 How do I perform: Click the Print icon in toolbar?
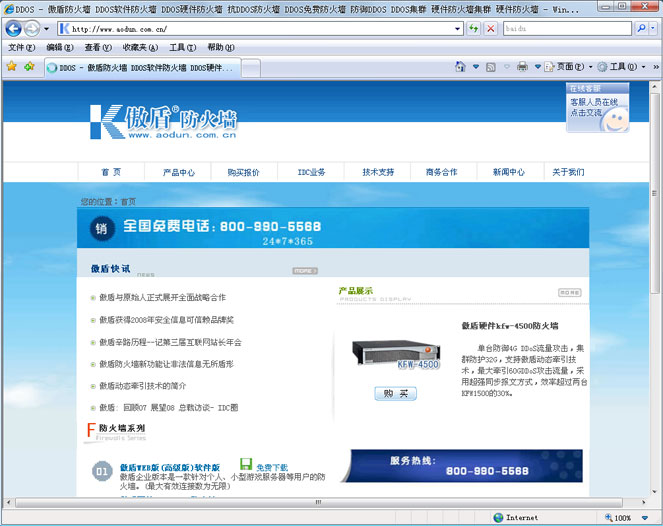(522, 67)
